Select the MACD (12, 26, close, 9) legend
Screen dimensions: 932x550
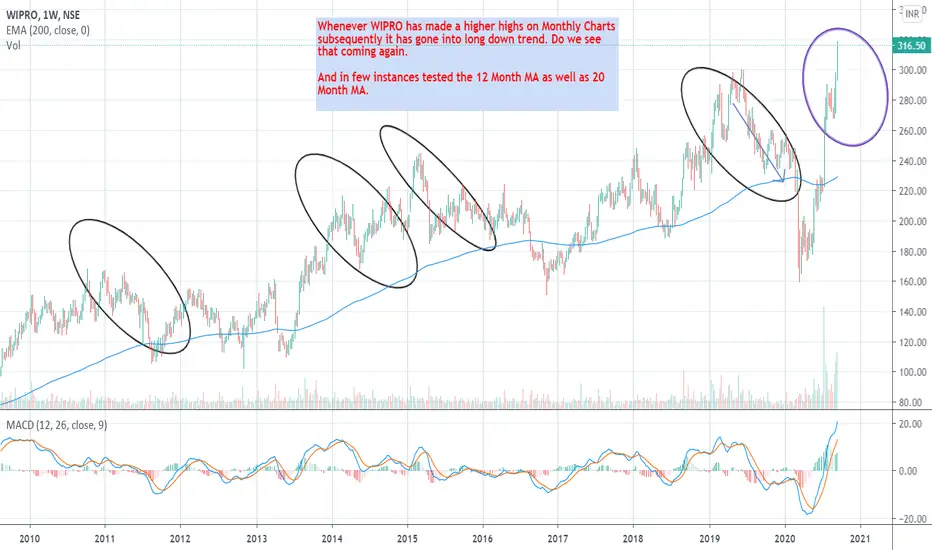56,425
